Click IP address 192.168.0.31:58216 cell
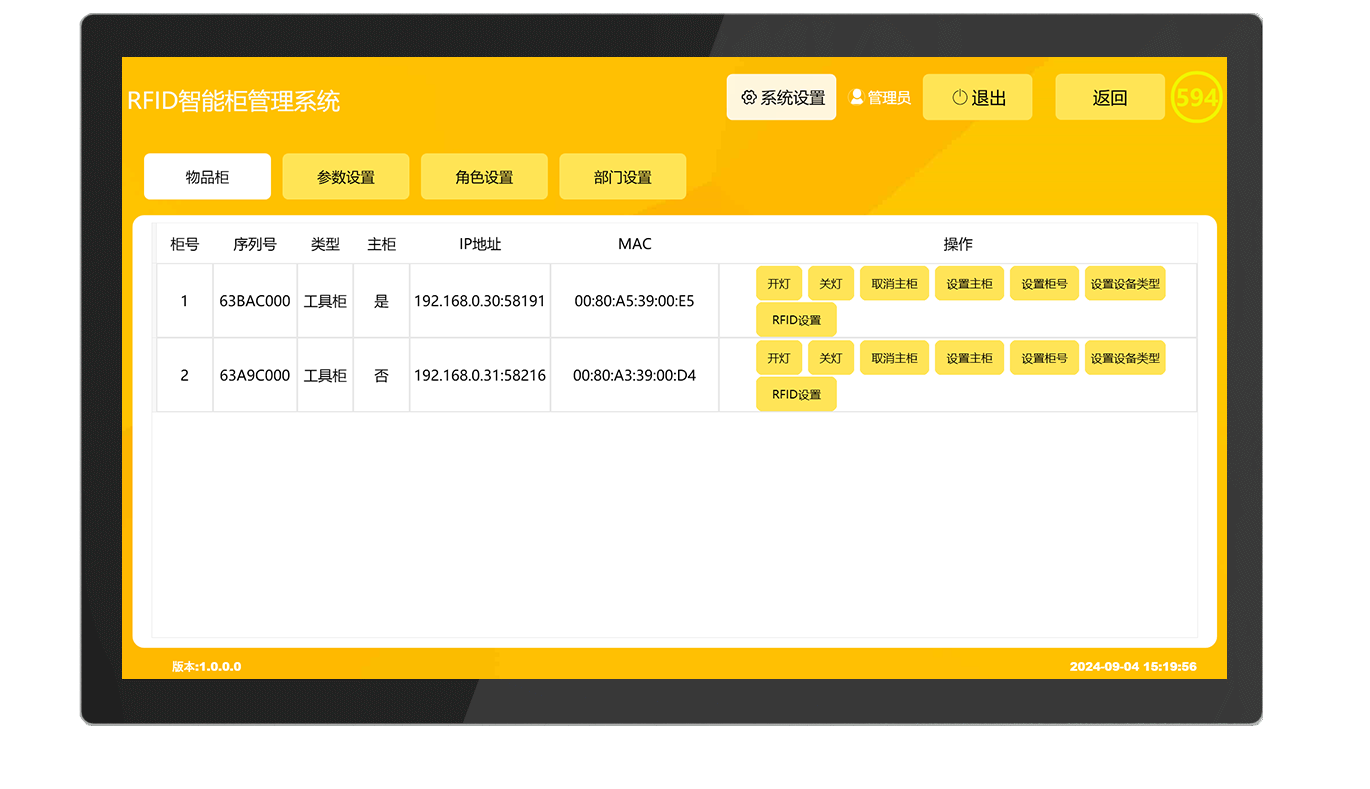The height and width of the screenshot is (789, 1370). click(480, 376)
